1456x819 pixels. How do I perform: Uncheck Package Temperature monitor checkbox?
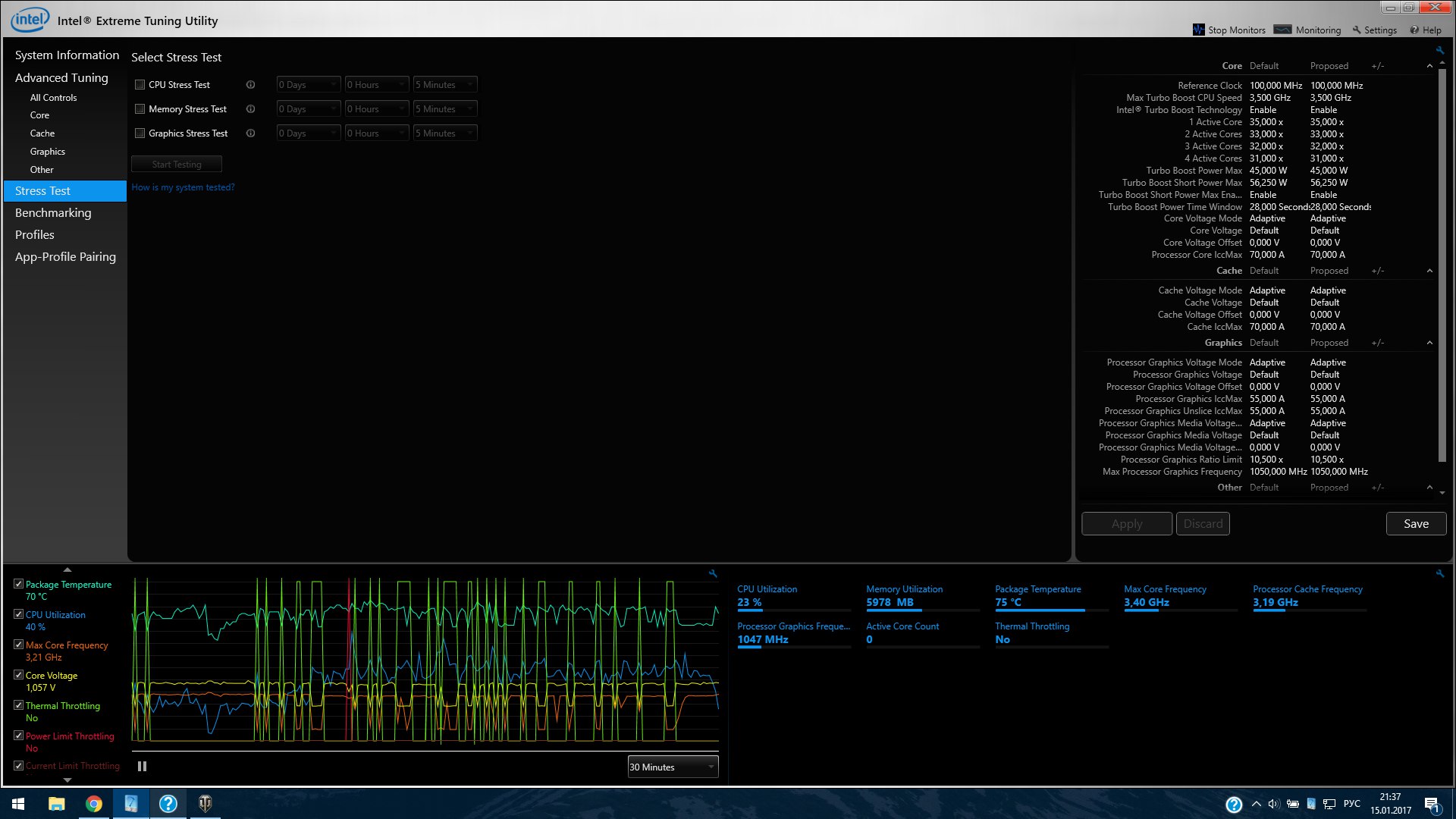point(18,584)
